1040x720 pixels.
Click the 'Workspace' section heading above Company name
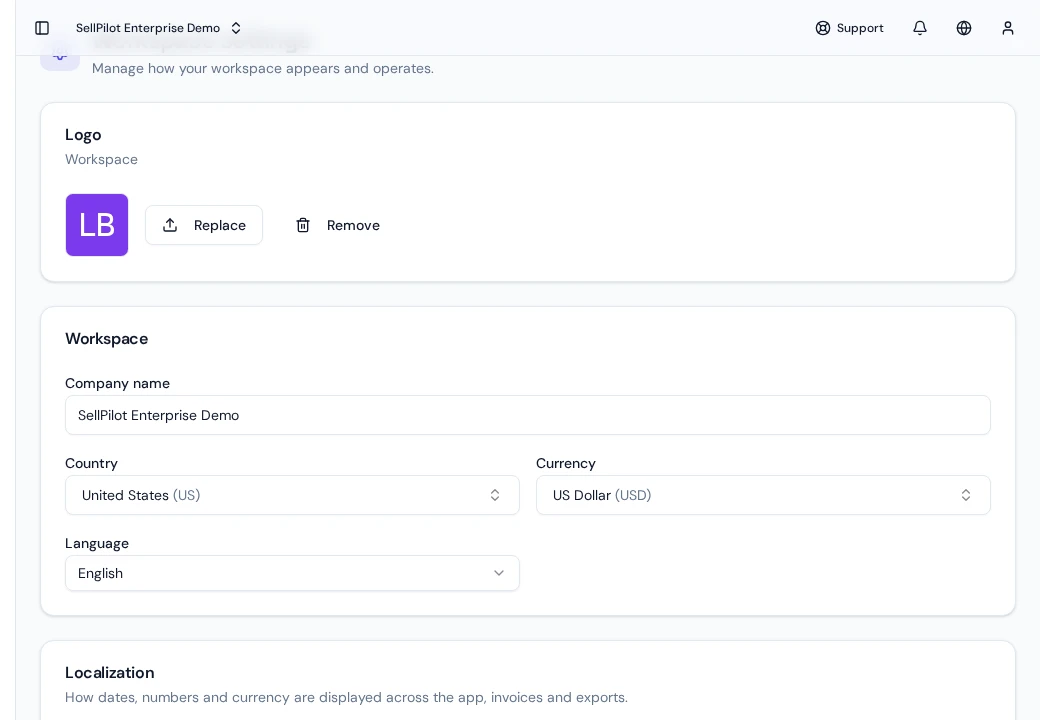coord(106,339)
